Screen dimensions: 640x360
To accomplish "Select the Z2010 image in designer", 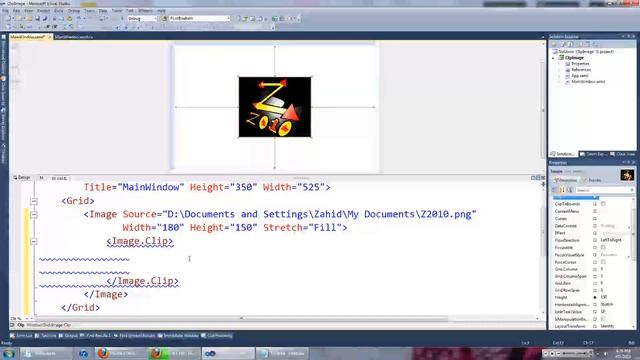I will [275, 107].
